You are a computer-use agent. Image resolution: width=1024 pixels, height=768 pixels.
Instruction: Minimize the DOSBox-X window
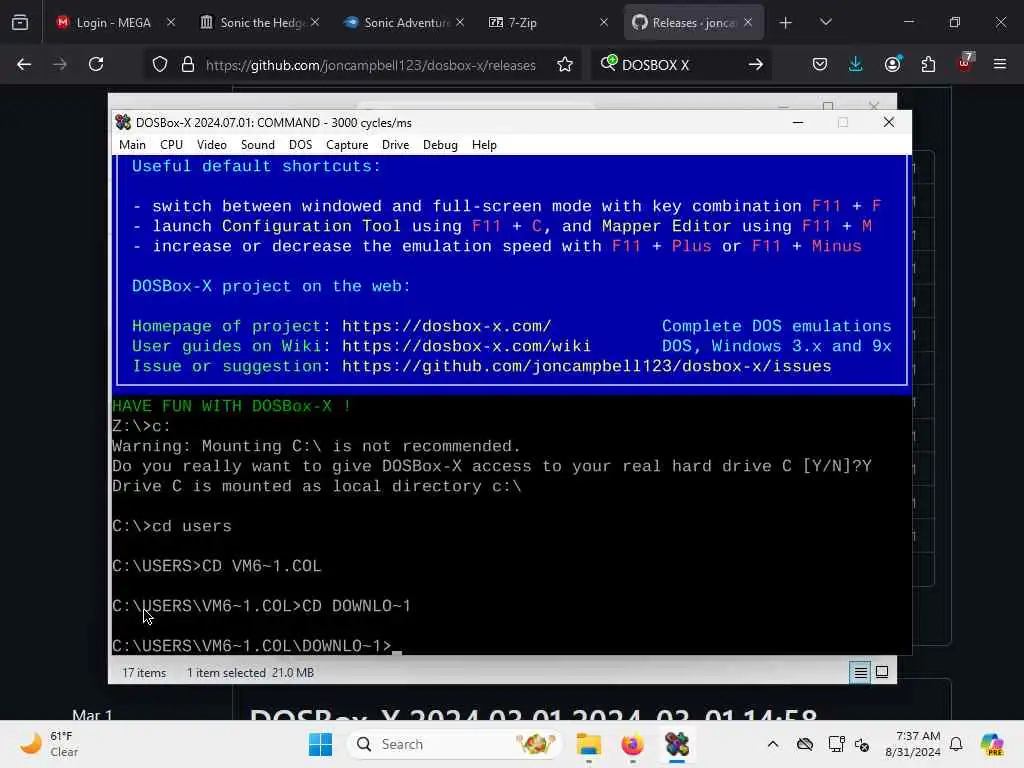pos(798,122)
